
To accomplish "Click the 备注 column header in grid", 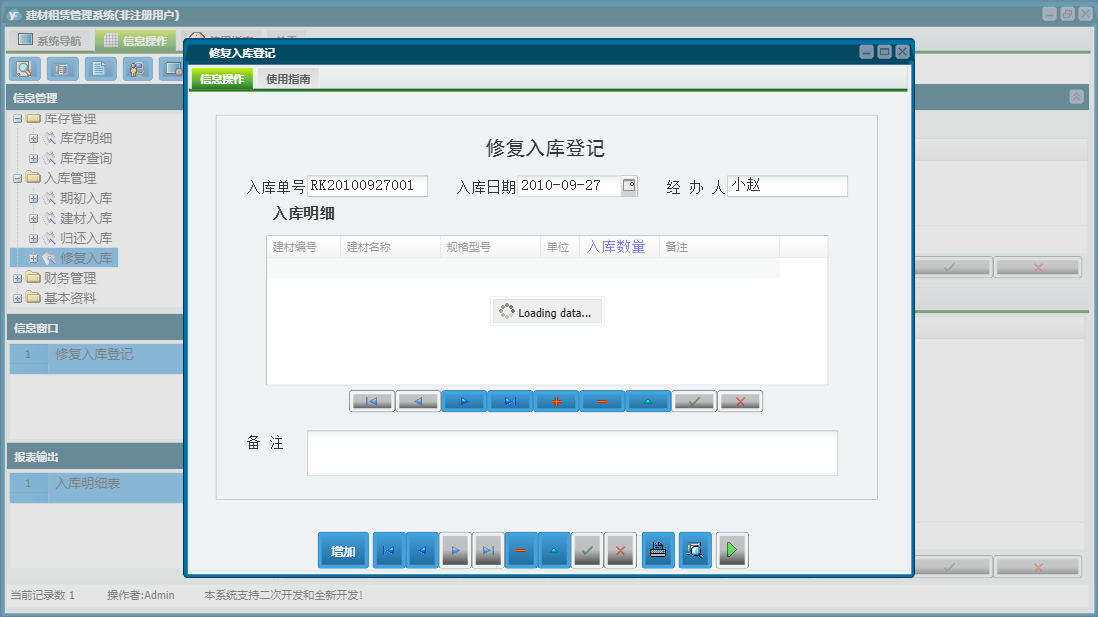I will pyautogui.click(x=719, y=247).
